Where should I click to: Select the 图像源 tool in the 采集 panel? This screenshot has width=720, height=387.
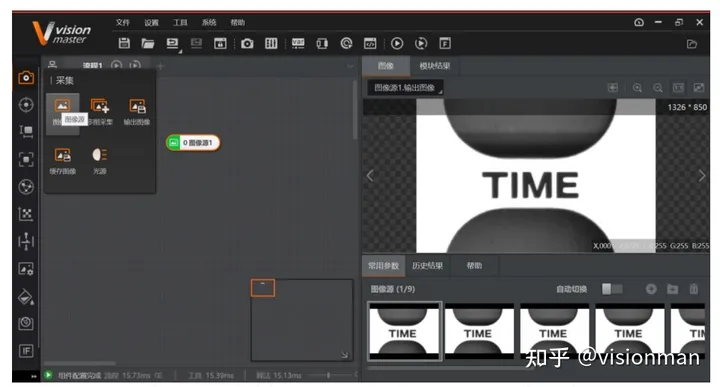(62, 112)
